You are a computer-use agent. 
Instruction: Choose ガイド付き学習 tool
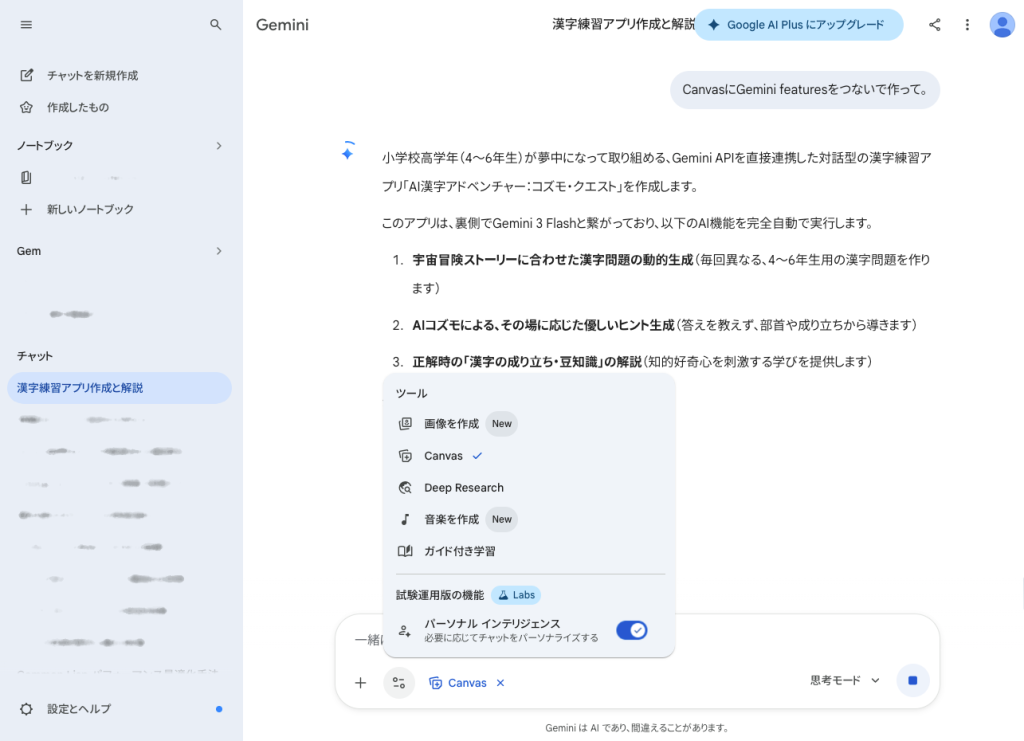(x=529, y=551)
